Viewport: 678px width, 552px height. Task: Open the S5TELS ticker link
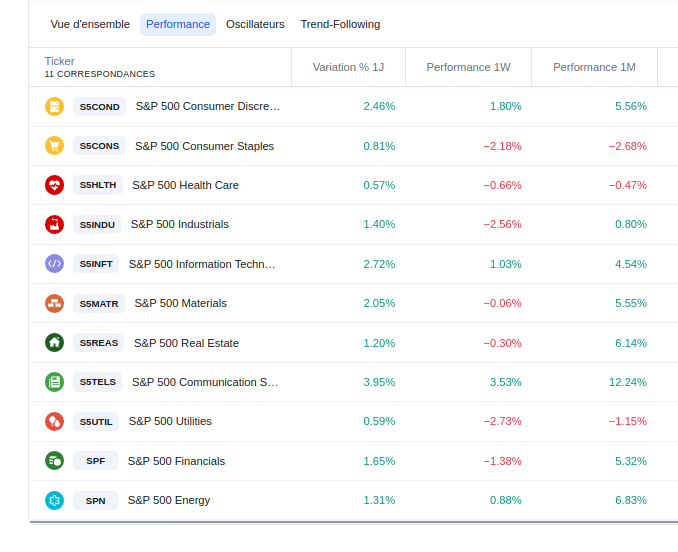[x=98, y=382]
